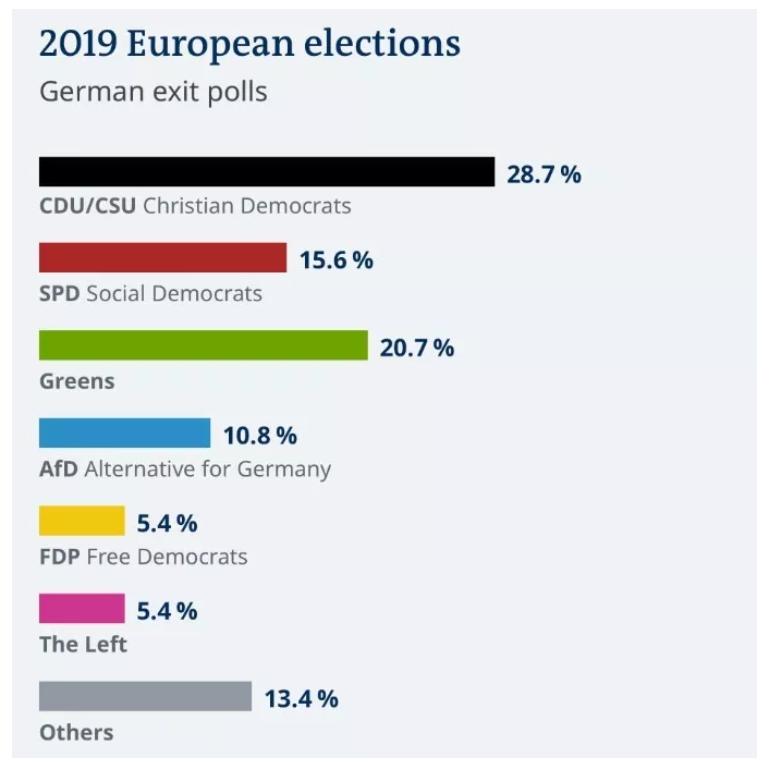Click the black CDU/CSU bar
This screenshot has height=771, width=771.
click(x=266, y=172)
